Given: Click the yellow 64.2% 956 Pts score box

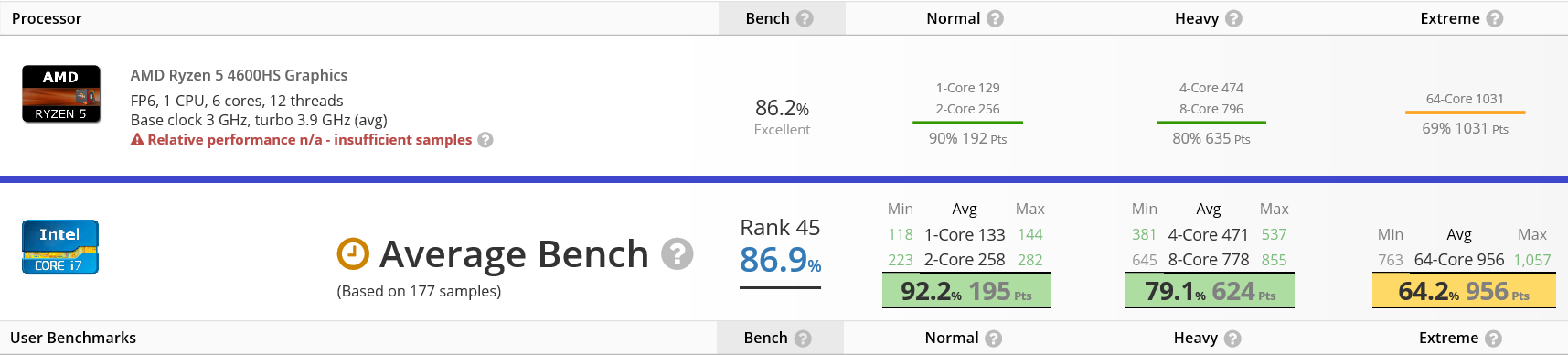Looking at the screenshot, I should point(1464,291).
